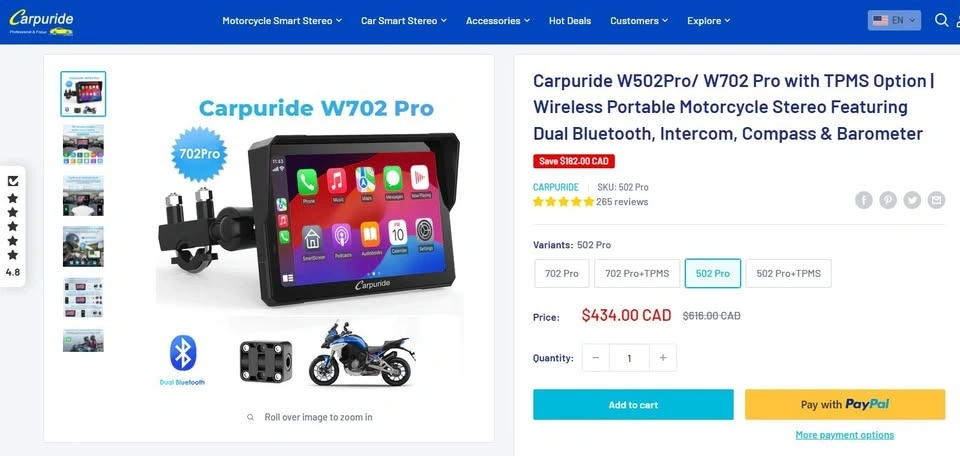The width and height of the screenshot is (960, 456).
Task: Expand the Accessories menu
Action: (497, 21)
